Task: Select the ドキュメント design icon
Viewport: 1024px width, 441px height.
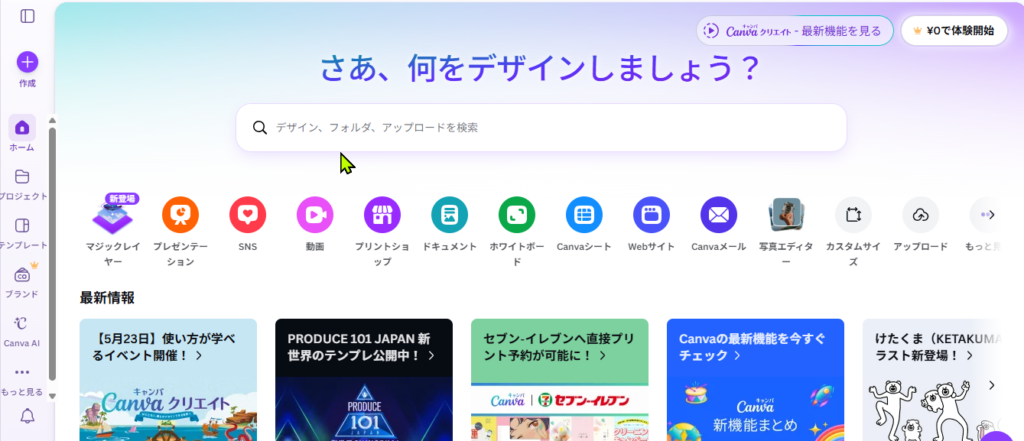Action: (449, 215)
